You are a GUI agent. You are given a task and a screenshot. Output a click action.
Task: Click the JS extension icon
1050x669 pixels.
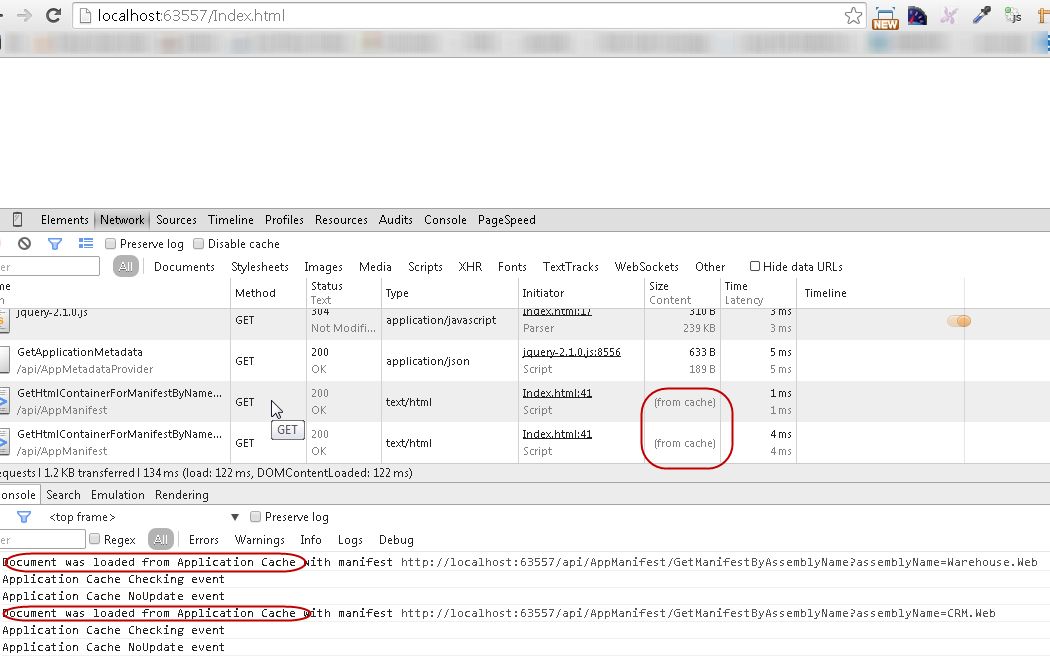[1013, 15]
